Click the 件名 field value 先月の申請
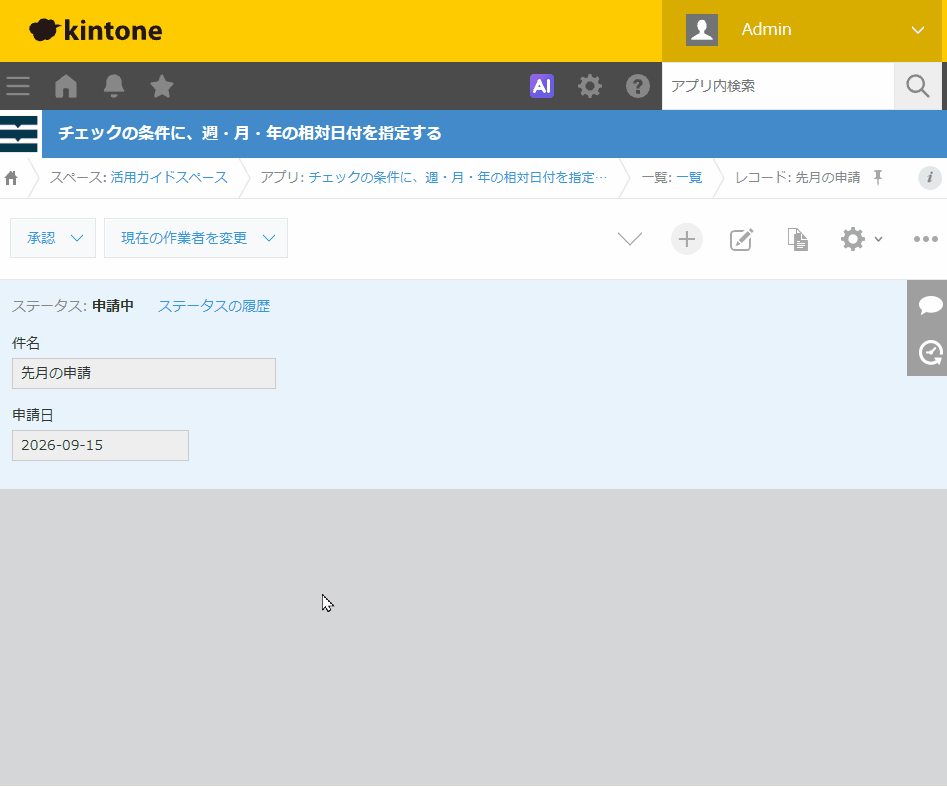Image resolution: width=947 pixels, height=787 pixels. point(144,373)
